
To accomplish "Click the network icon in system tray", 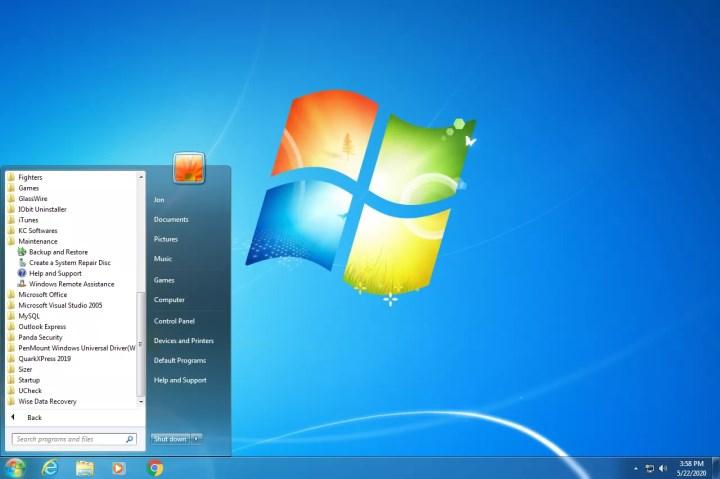I will (x=649, y=468).
